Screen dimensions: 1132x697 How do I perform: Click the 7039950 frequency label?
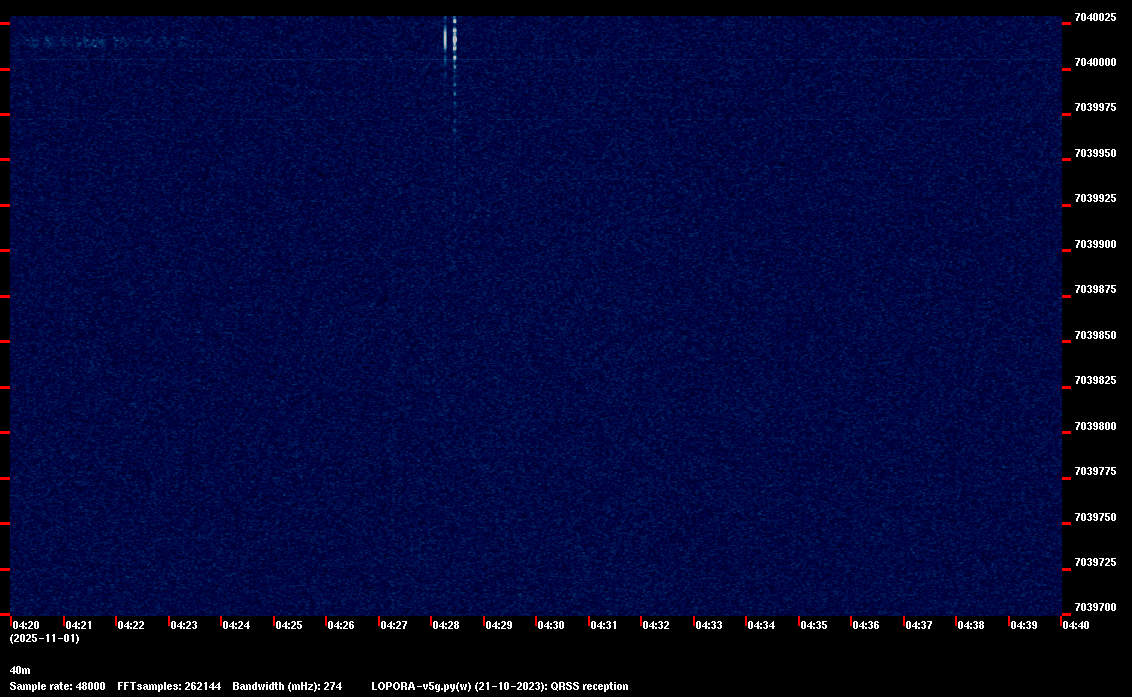coord(1095,153)
